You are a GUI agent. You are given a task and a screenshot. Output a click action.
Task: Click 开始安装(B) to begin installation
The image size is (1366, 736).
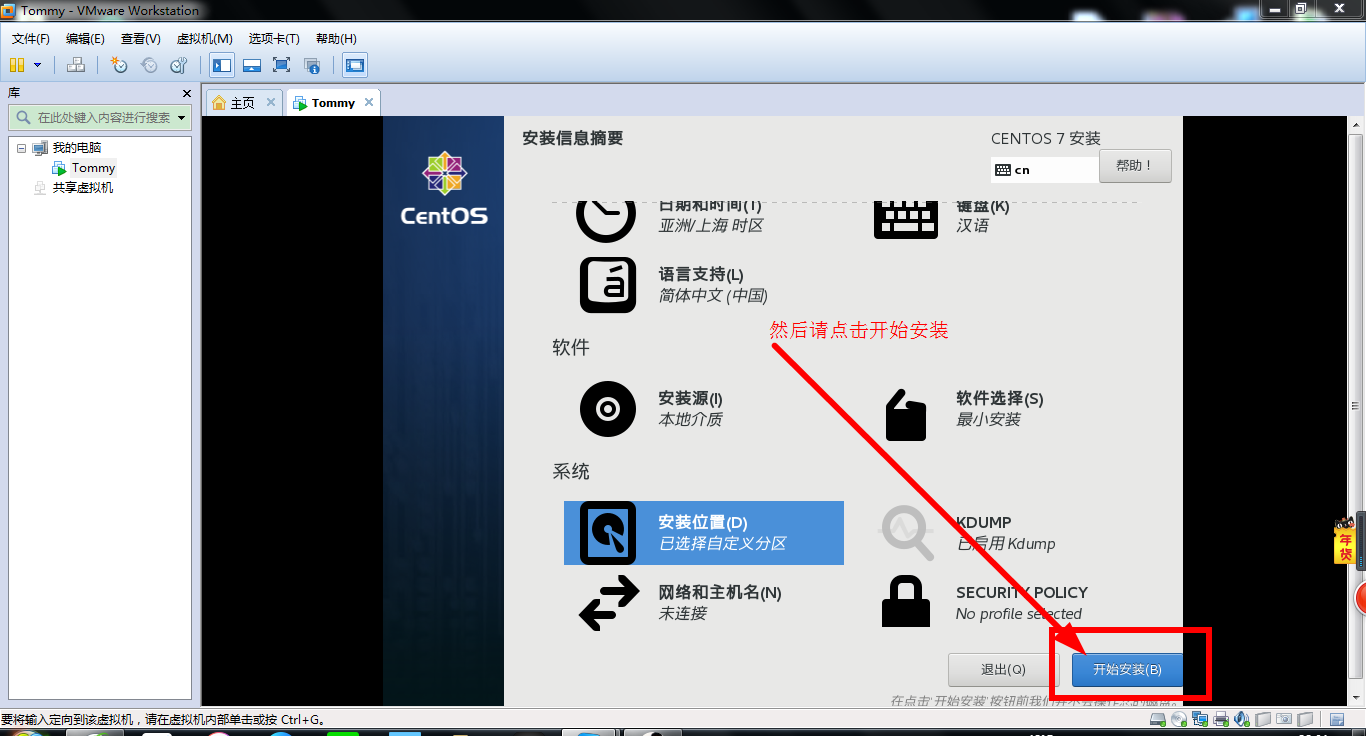click(x=1127, y=670)
